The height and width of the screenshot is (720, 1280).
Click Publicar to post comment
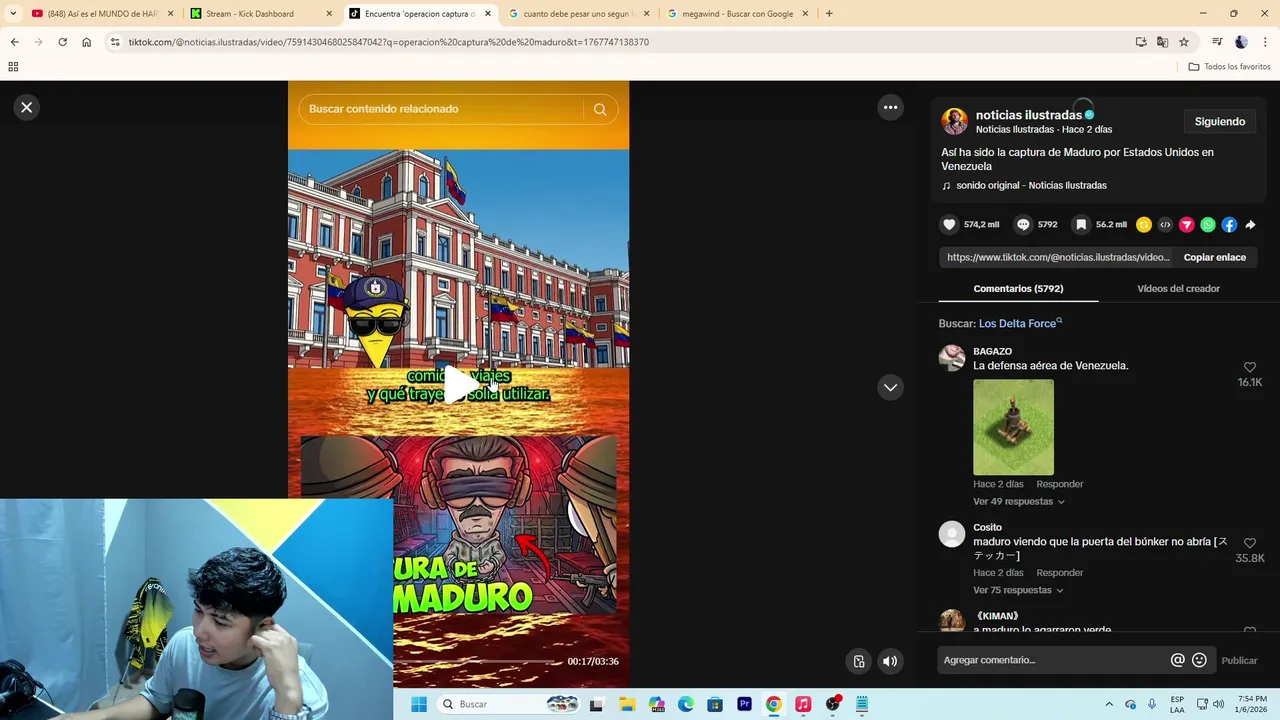(x=1239, y=660)
